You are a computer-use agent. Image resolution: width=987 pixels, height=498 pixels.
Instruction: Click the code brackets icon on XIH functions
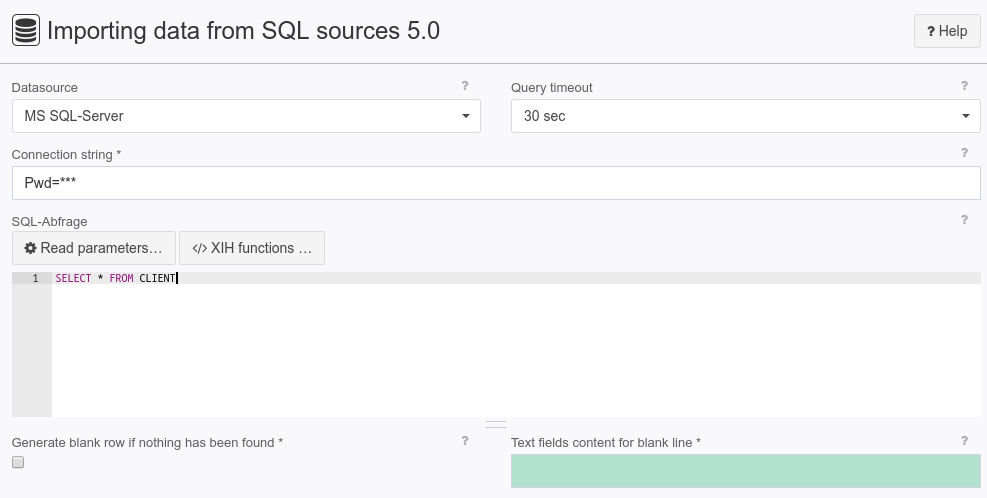[200, 248]
